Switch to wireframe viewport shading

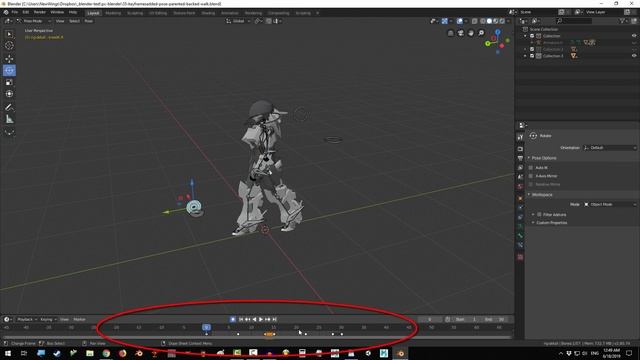click(x=483, y=21)
